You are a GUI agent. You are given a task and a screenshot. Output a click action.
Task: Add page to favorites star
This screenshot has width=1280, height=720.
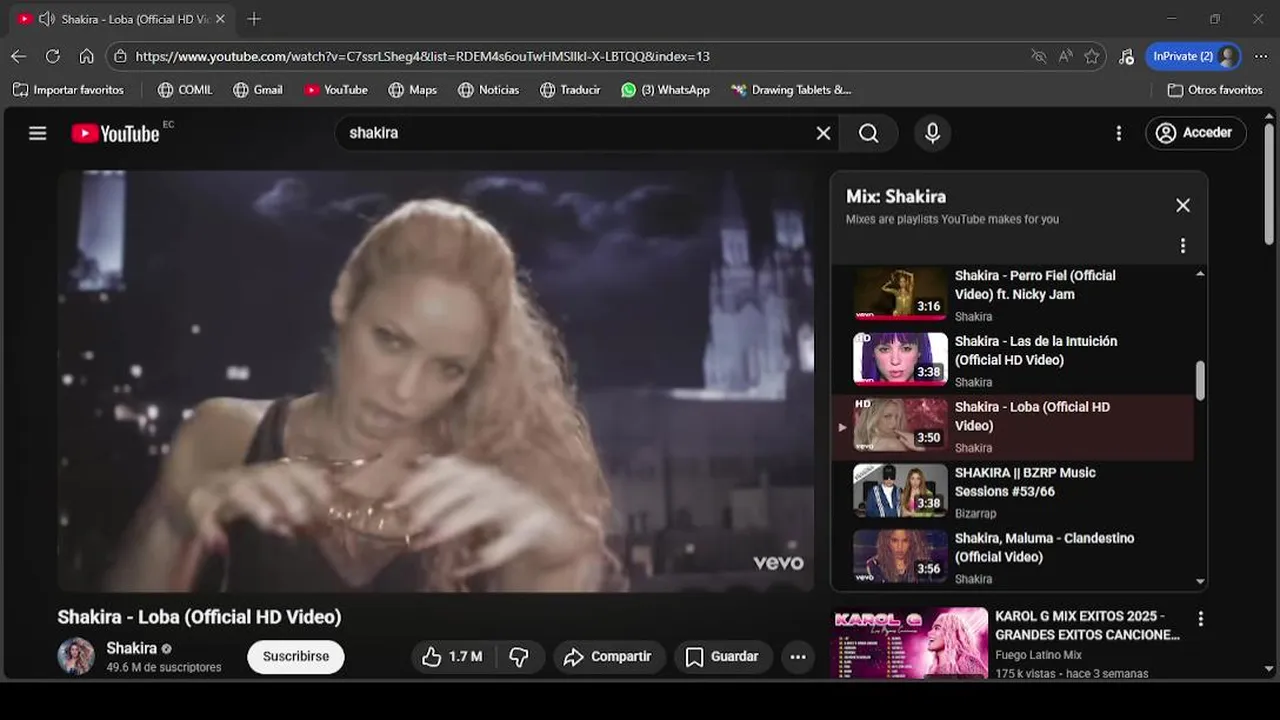coord(1092,56)
